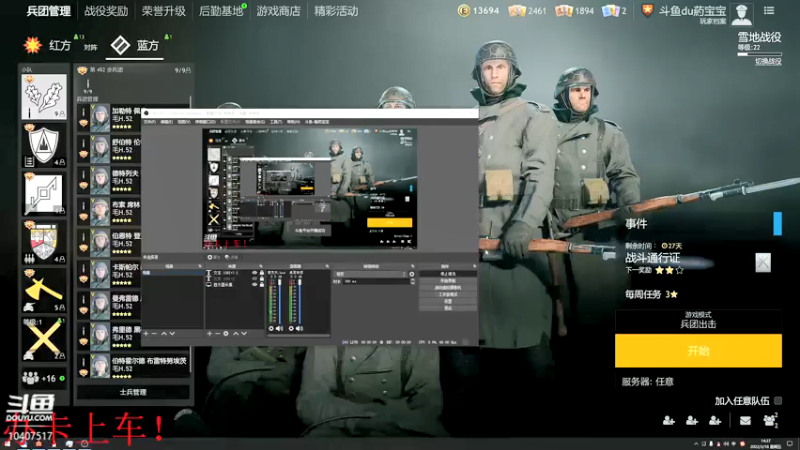The width and height of the screenshot is (800, 450).
Task: Click second blue volume slider in OBS mixer
Action: click(299, 301)
